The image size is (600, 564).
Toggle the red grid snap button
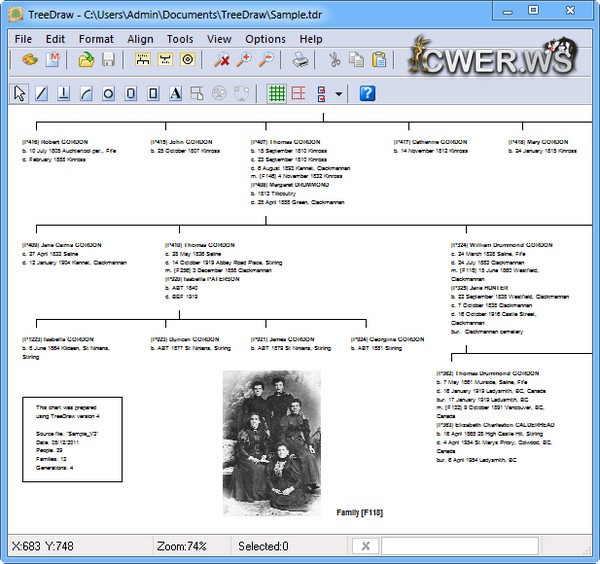299,93
